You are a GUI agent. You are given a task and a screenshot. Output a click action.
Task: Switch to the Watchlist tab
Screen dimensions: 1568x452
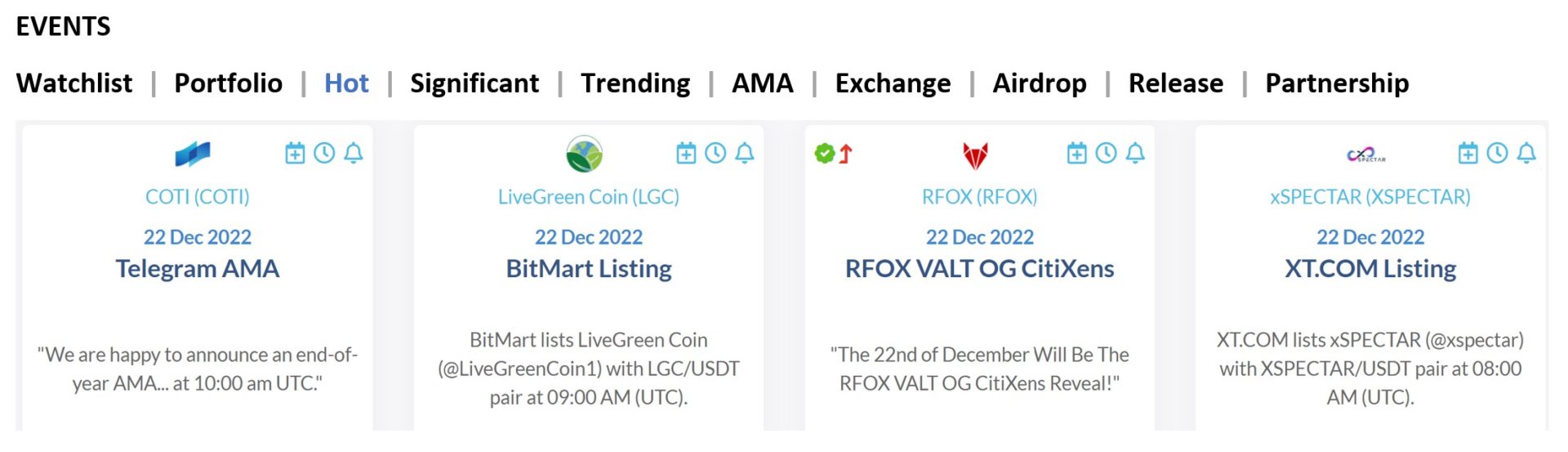(x=74, y=83)
